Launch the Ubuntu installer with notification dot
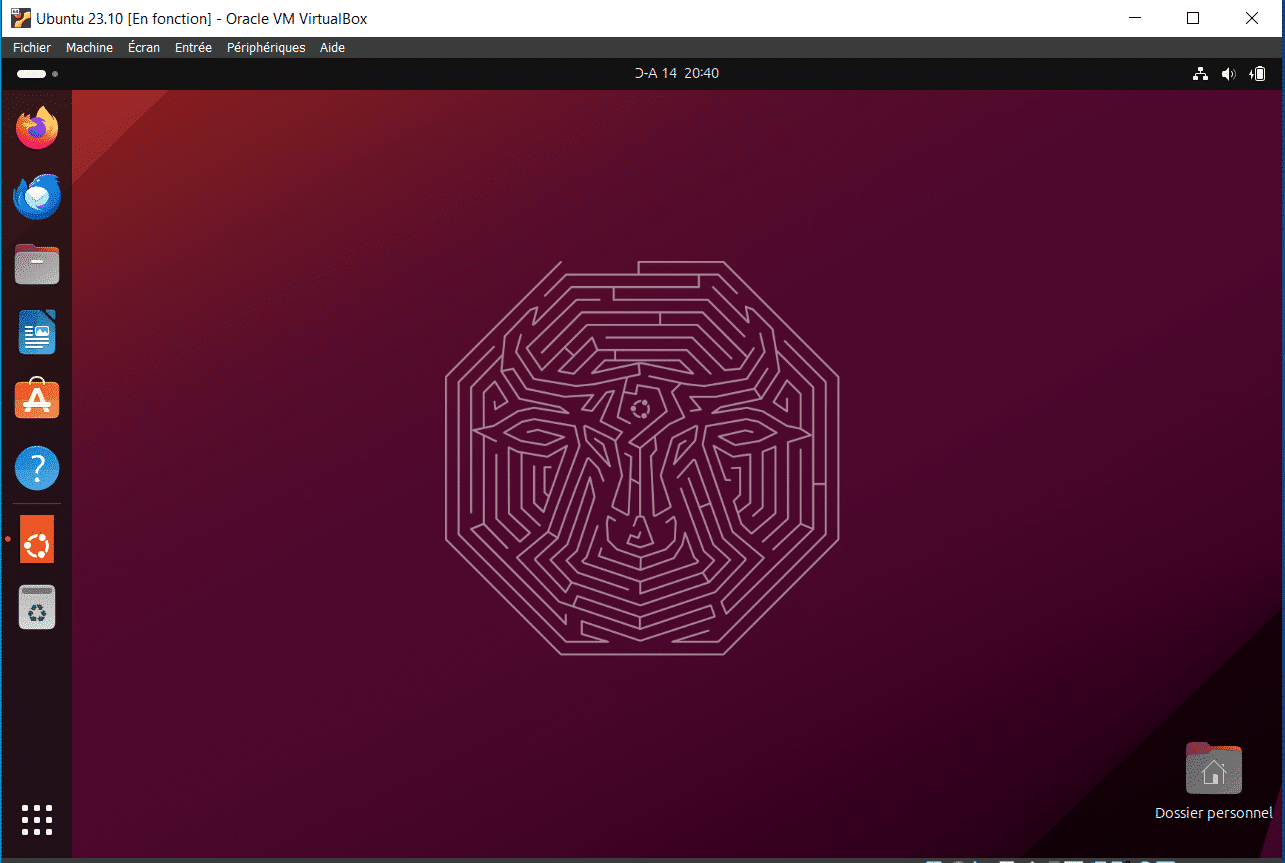The image size is (1285, 863). pos(37,539)
